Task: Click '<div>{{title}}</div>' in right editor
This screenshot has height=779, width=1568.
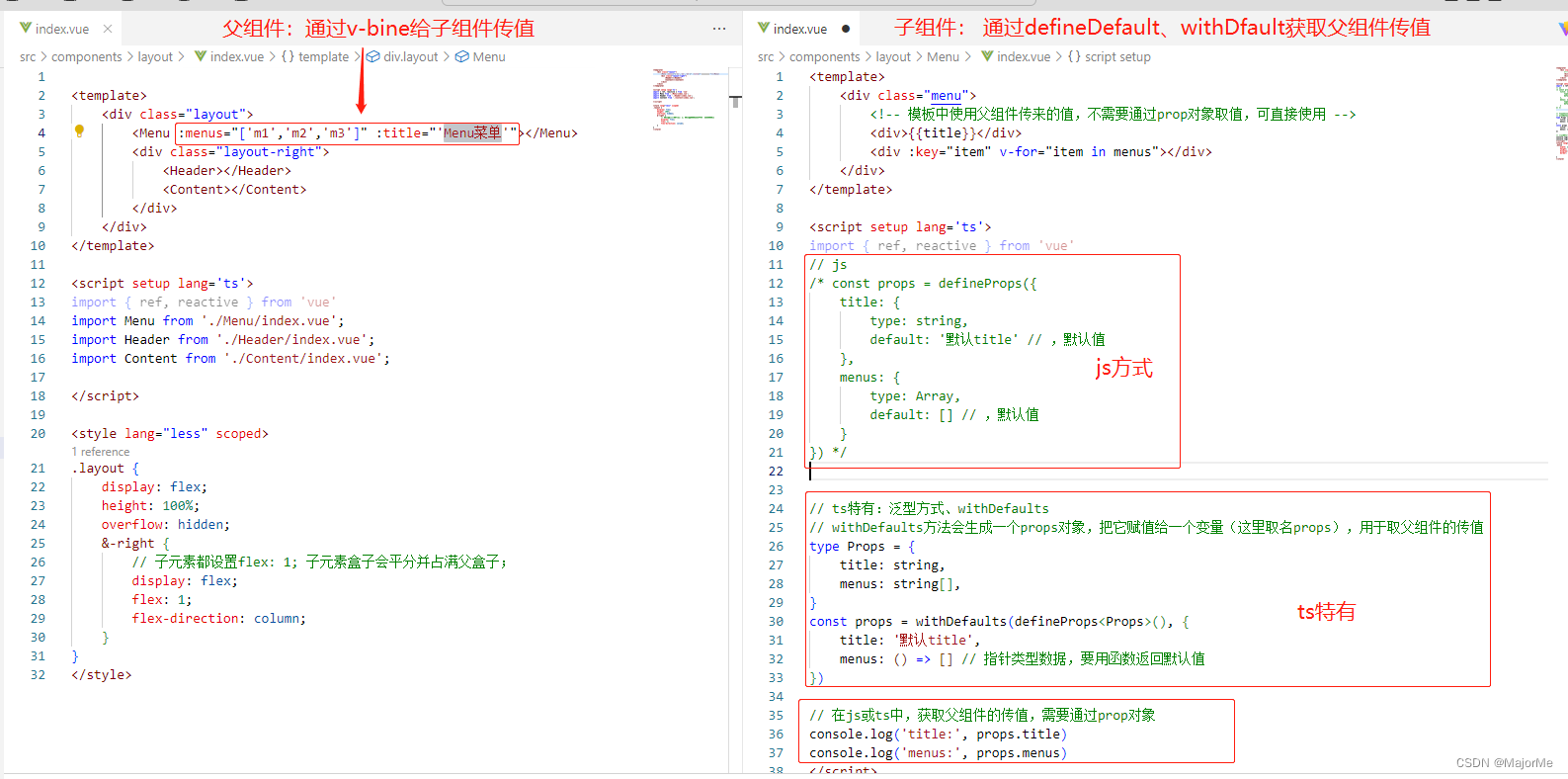Action: pos(946,133)
